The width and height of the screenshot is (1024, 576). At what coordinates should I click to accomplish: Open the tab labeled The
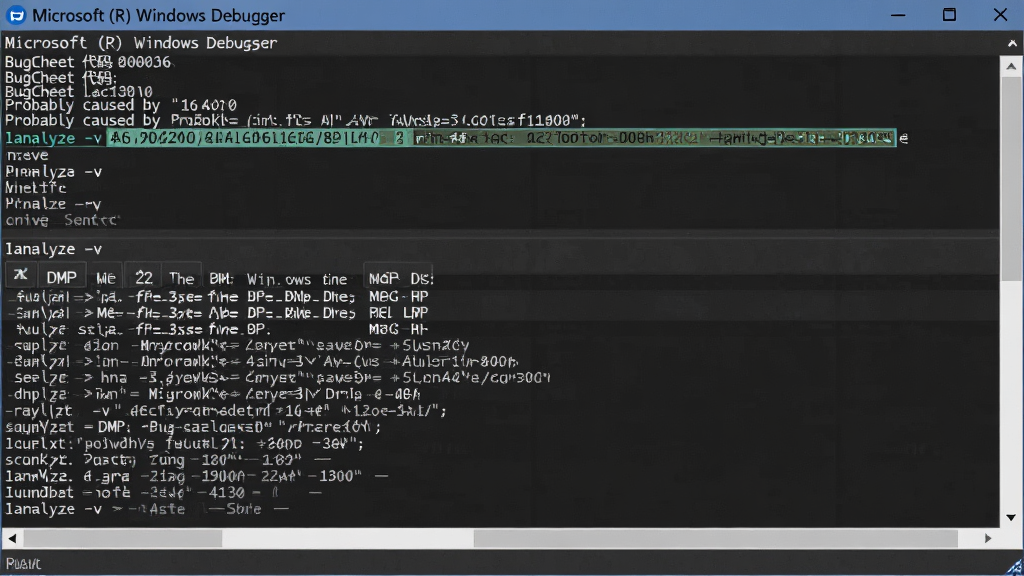tap(182, 278)
